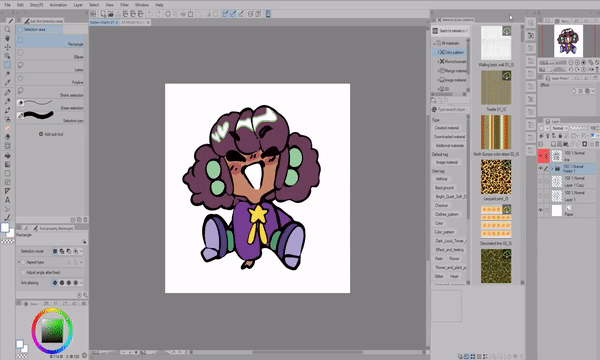
Task: Click the green saturation square in color wheel
Action: 52,331
